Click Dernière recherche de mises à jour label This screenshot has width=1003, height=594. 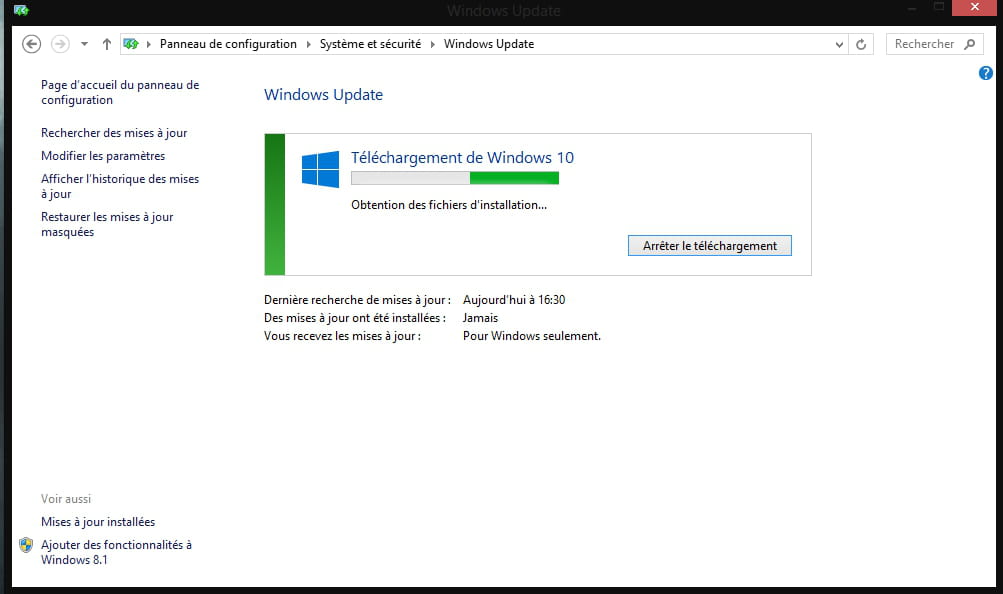click(x=357, y=300)
